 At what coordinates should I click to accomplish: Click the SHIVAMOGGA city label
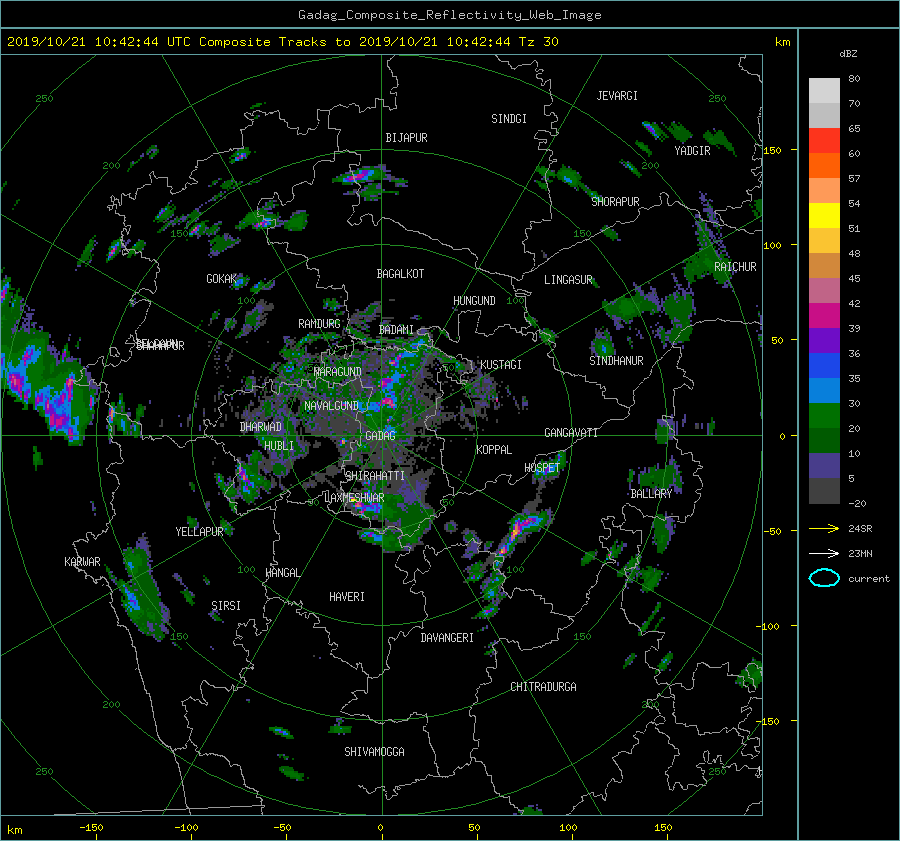point(374,751)
